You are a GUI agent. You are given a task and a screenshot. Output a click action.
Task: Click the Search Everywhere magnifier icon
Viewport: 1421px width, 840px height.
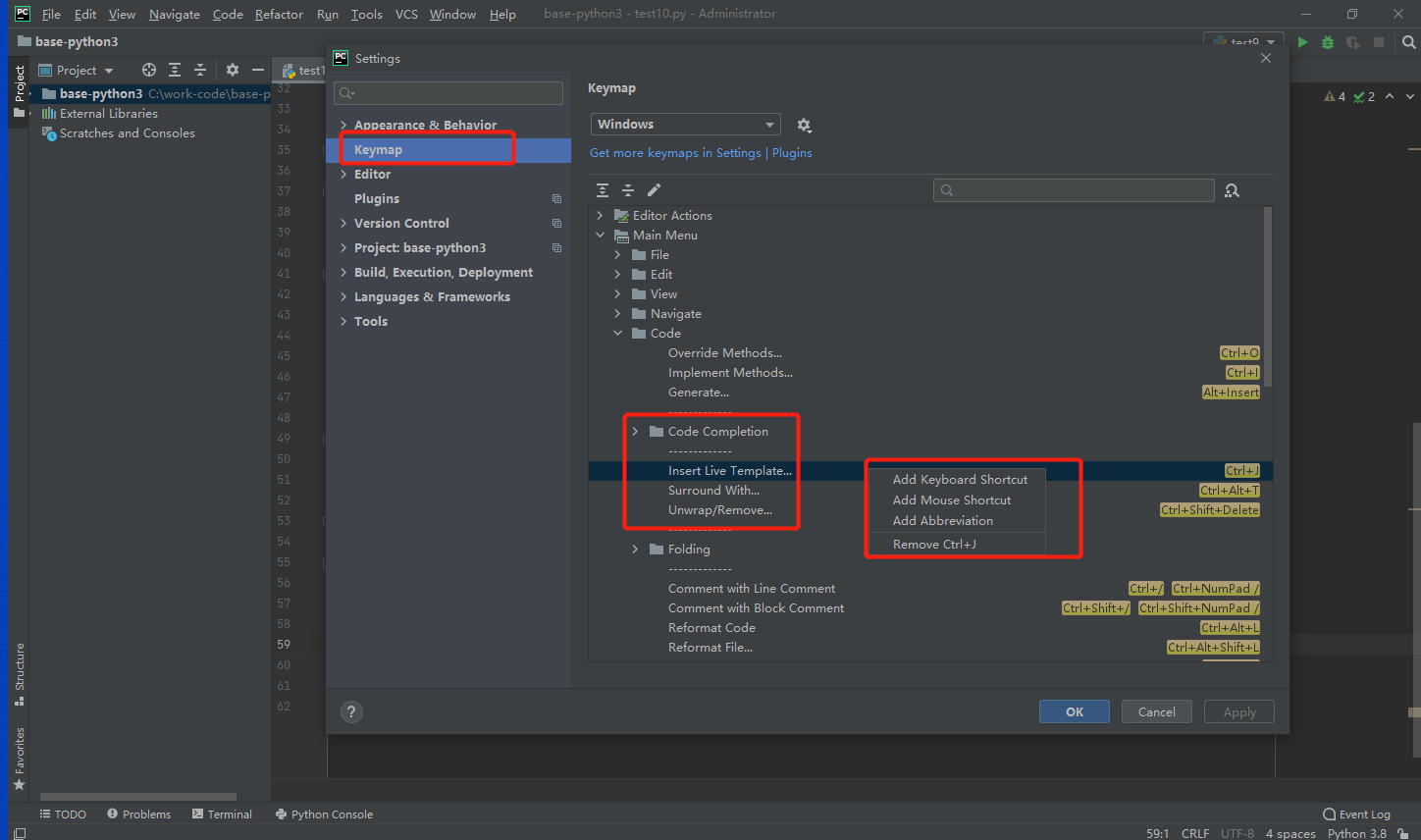pyautogui.click(x=1409, y=42)
